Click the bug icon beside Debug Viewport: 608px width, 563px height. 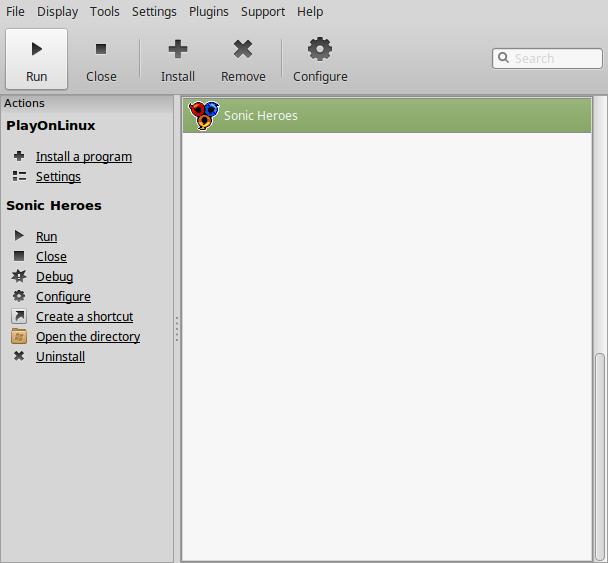pos(19,276)
